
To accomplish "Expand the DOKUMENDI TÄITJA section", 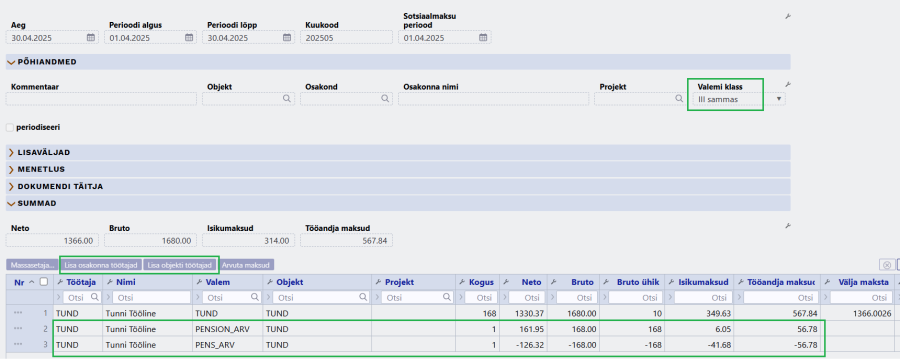I will [x=11, y=186].
